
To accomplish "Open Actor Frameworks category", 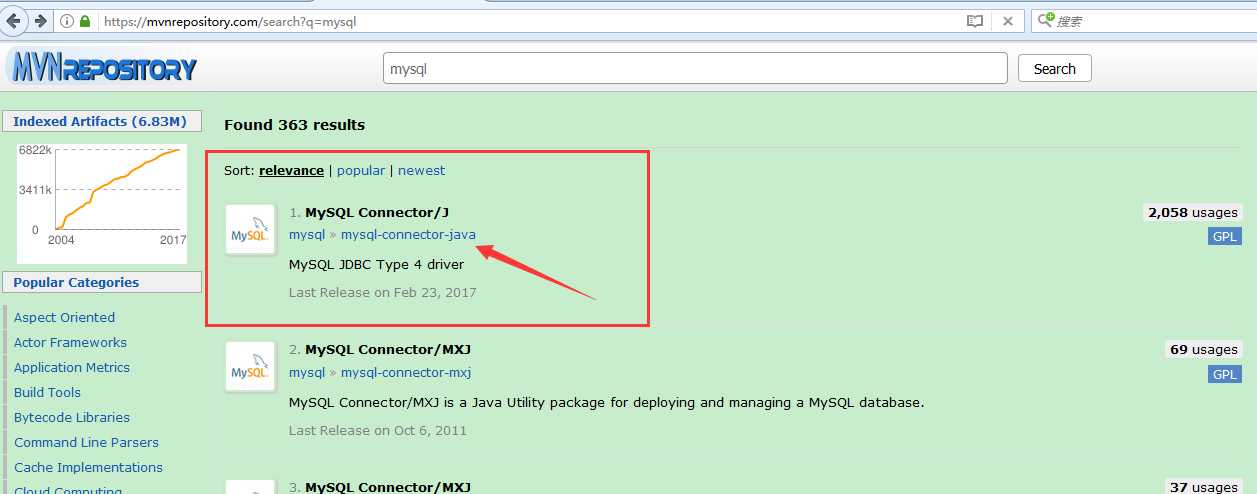I will (70, 342).
